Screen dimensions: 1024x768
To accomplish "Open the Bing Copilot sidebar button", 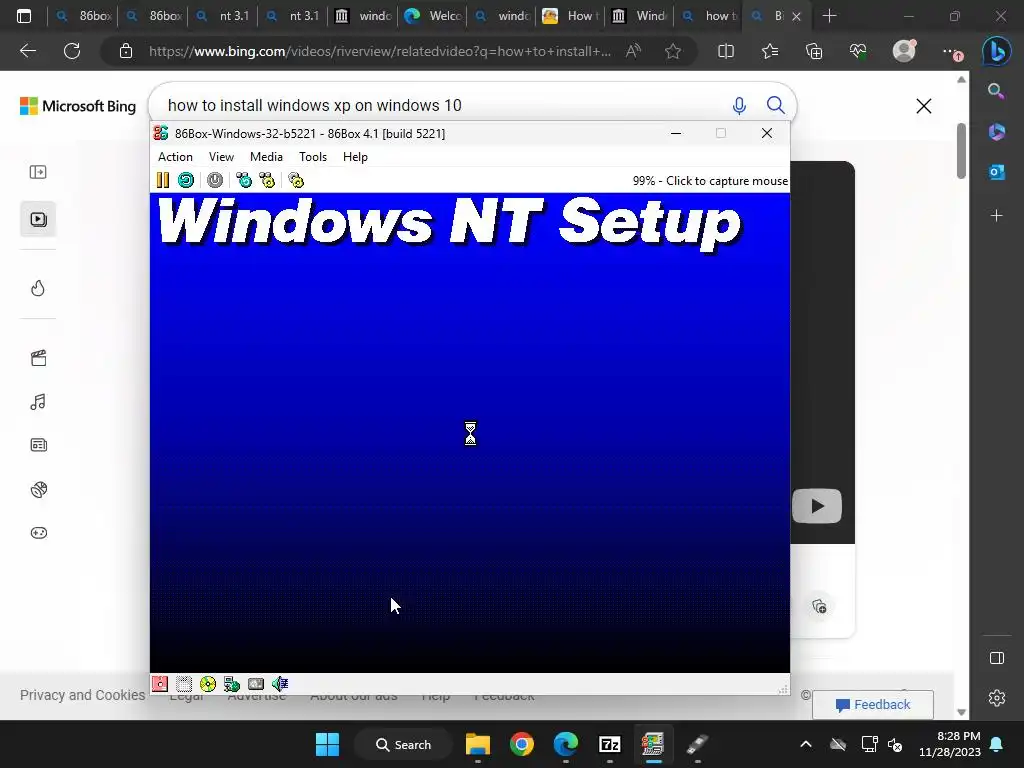I will tap(997, 51).
